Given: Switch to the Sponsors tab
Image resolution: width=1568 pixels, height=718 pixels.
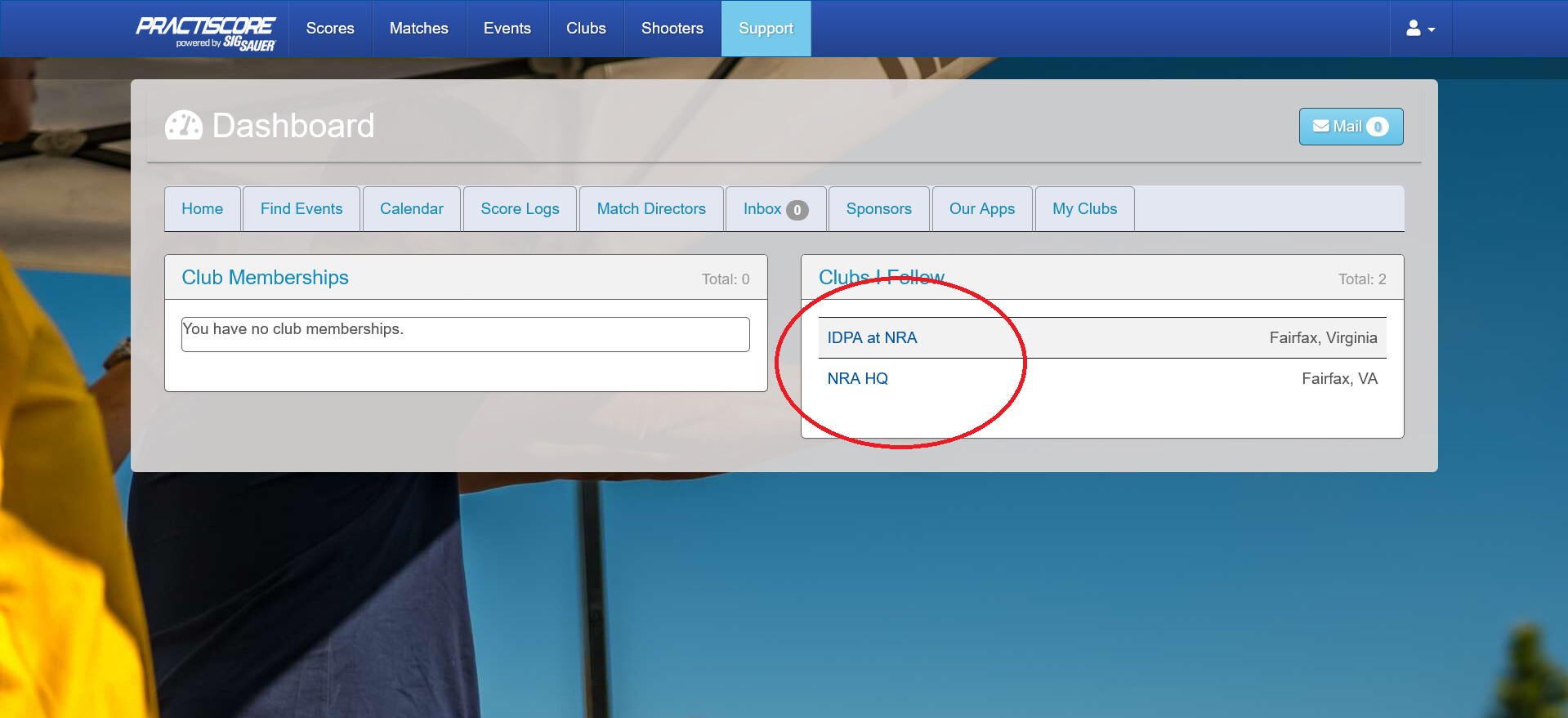Looking at the screenshot, I should [x=879, y=209].
